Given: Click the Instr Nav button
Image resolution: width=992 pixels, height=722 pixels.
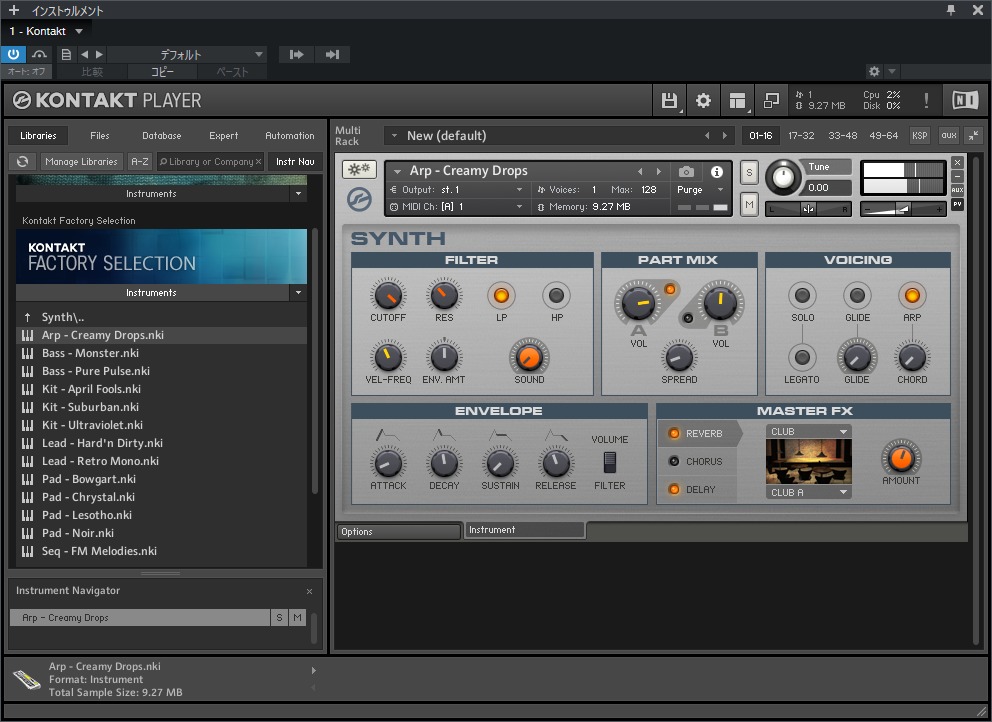Looking at the screenshot, I should point(295,161).
